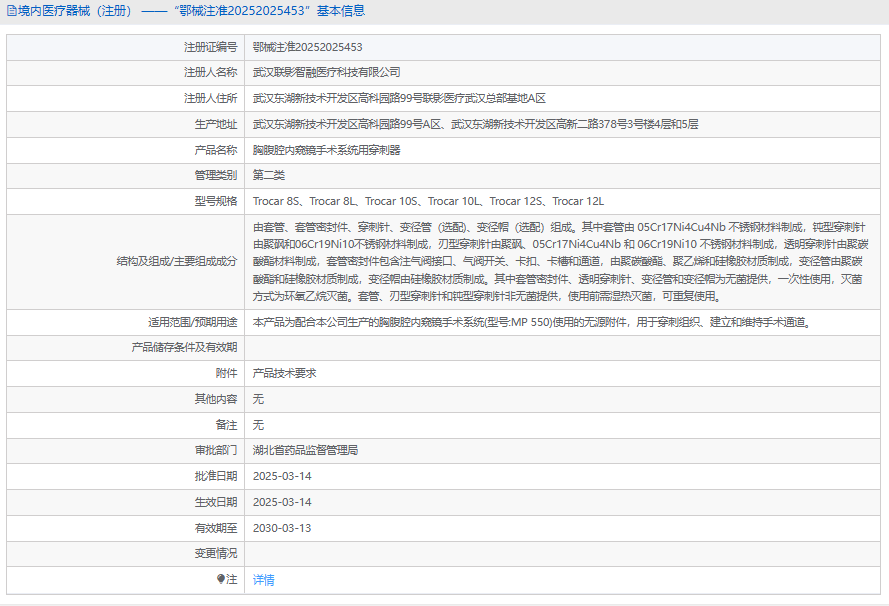The image size is (889, 606).
Task: Click the label 注册人名称
Action: [210, 73]
